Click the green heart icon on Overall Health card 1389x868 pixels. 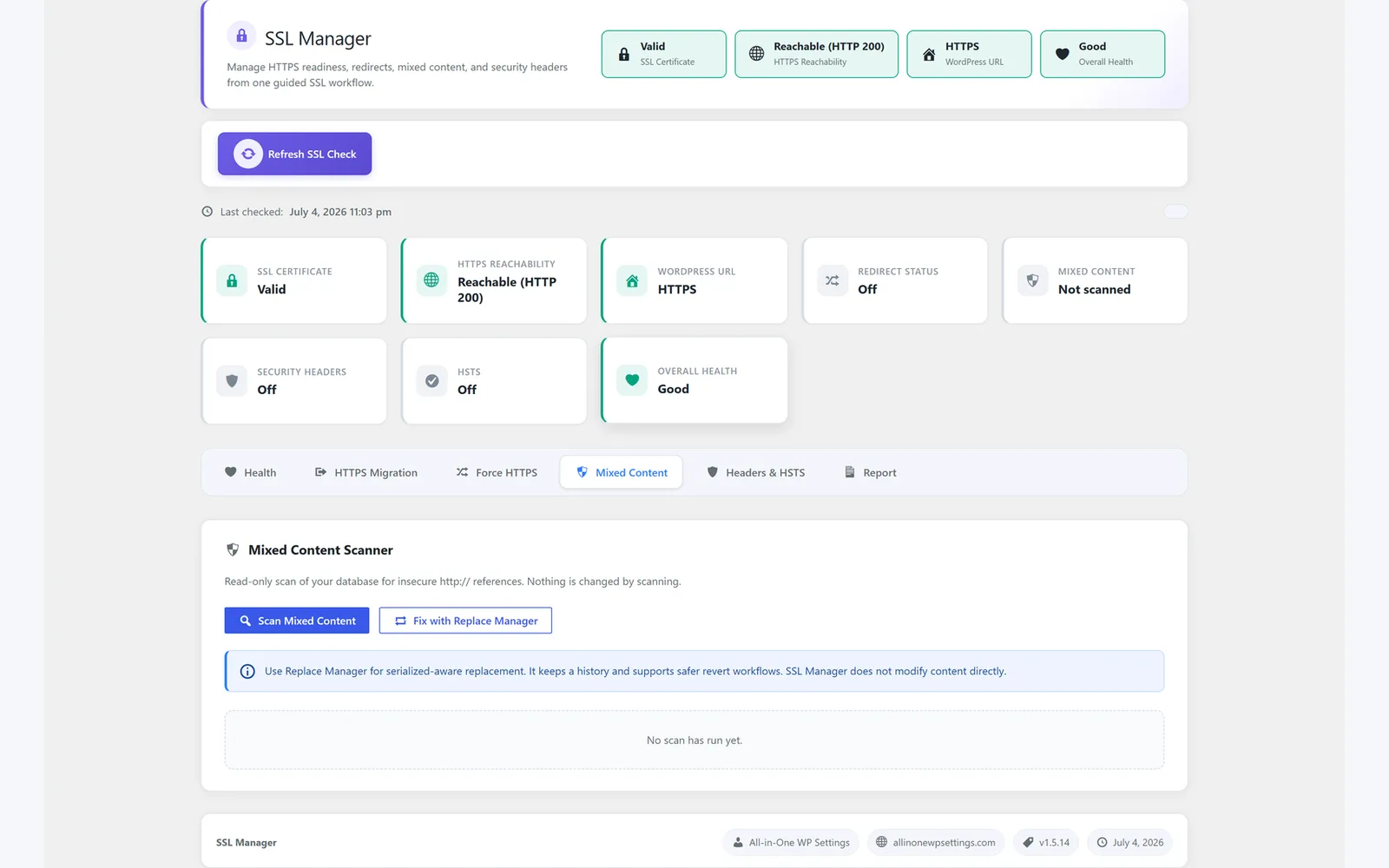click(x=632, y=380)
